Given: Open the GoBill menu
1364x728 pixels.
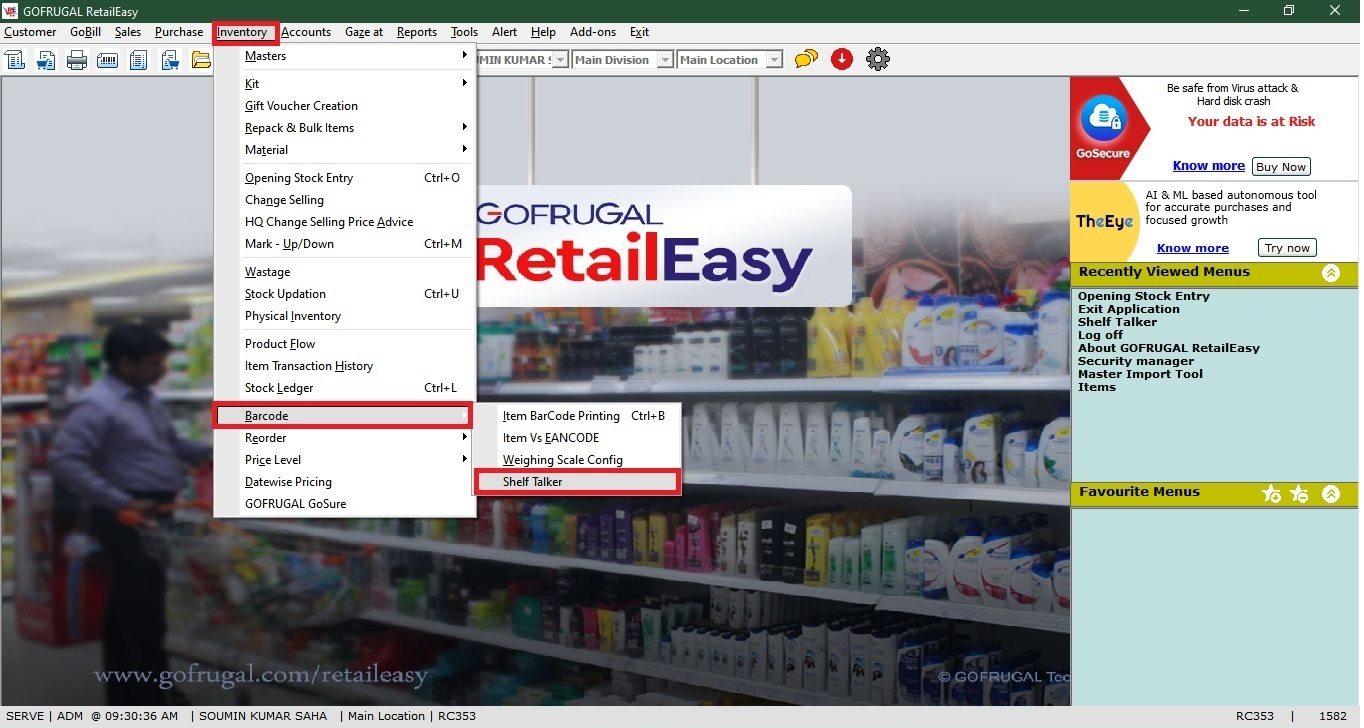Looking at the screenshot, I should click(86, 32).
